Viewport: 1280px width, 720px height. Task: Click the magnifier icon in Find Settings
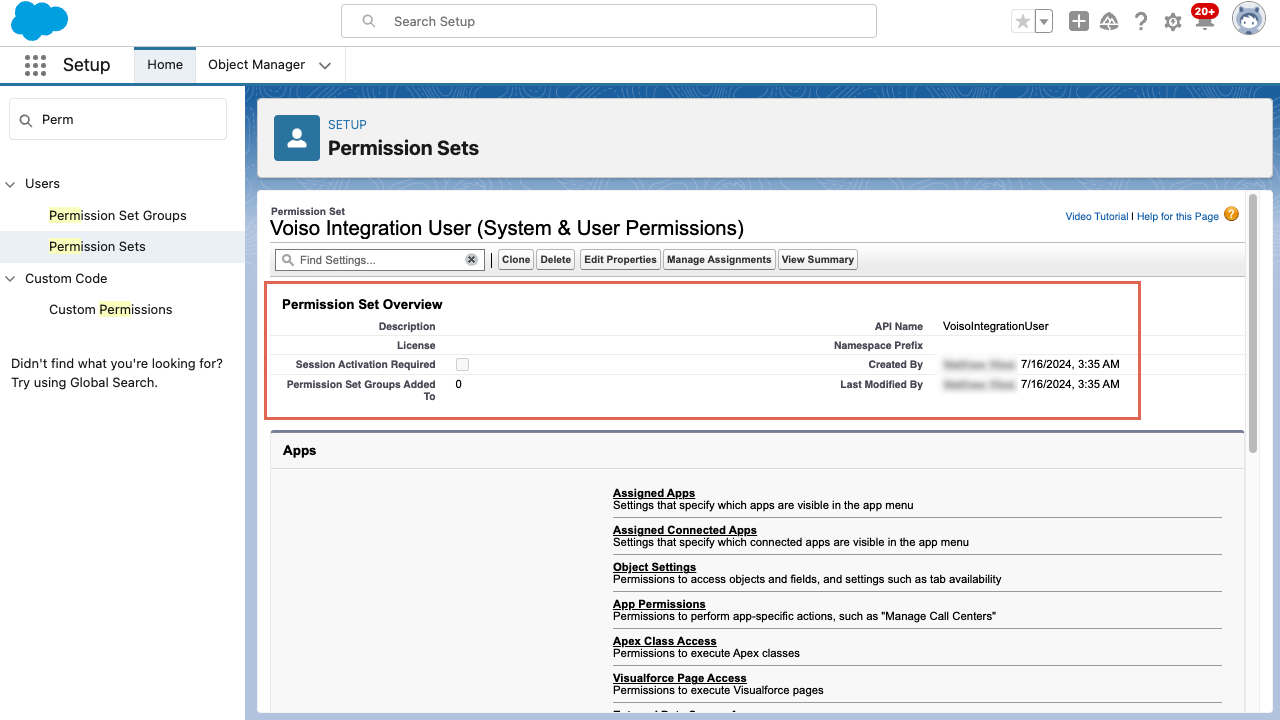288,260
